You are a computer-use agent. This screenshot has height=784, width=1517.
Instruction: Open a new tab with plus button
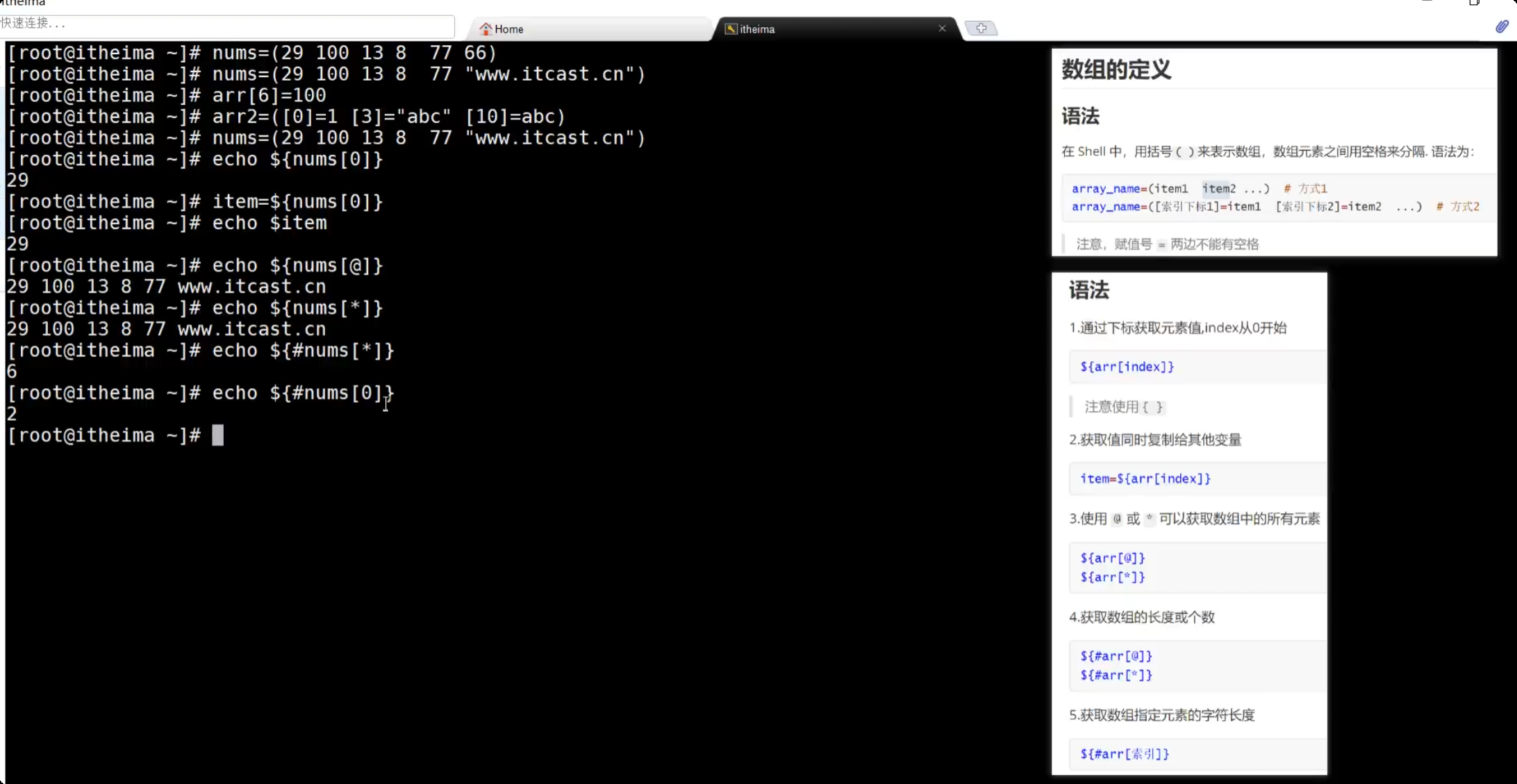click(981, 28)
